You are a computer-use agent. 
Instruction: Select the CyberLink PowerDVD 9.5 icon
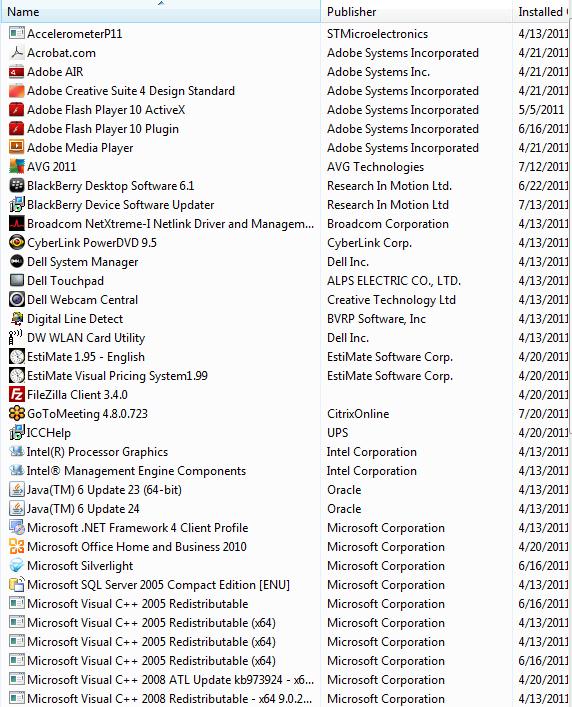(x=17, y=242)
